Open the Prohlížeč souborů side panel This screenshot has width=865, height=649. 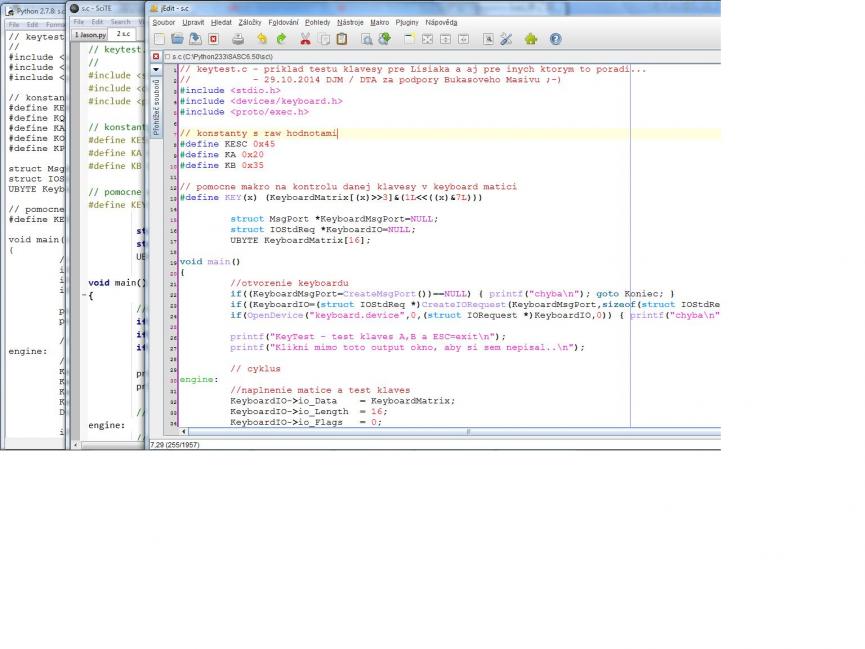tap(156, 106)
